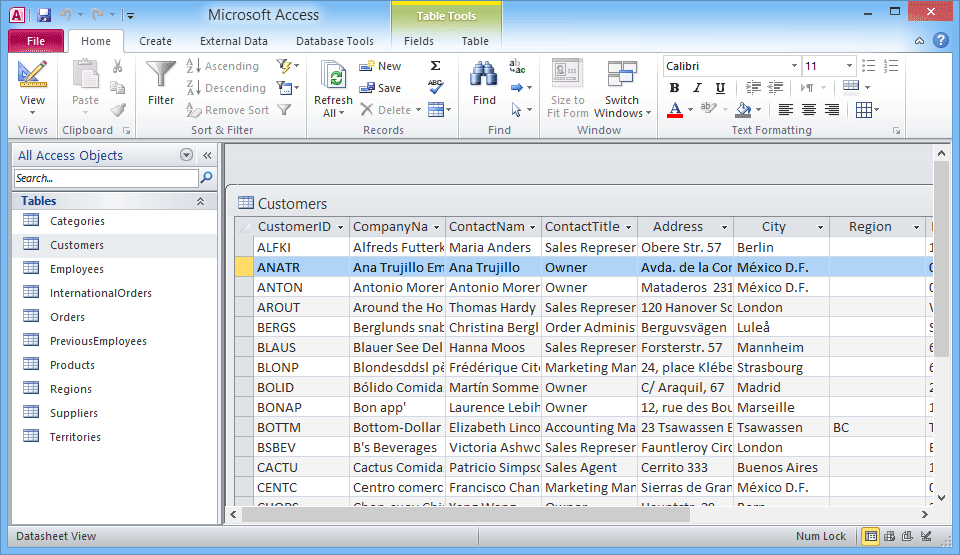The width and height of the screenshot is (960, 555).
Task: Open the Territories table
Action: point(115,437)
